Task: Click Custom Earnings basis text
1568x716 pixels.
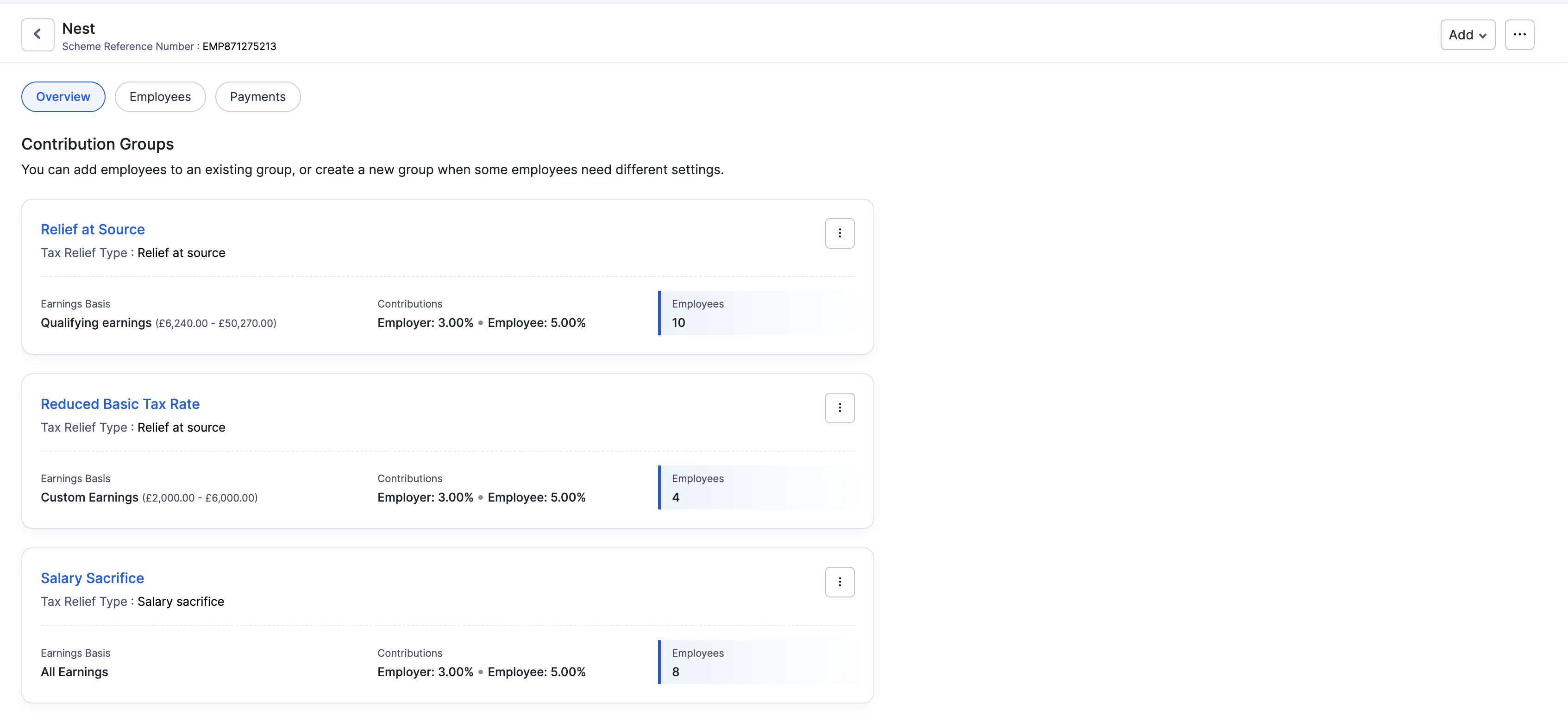Action: [x=89, y=497]
